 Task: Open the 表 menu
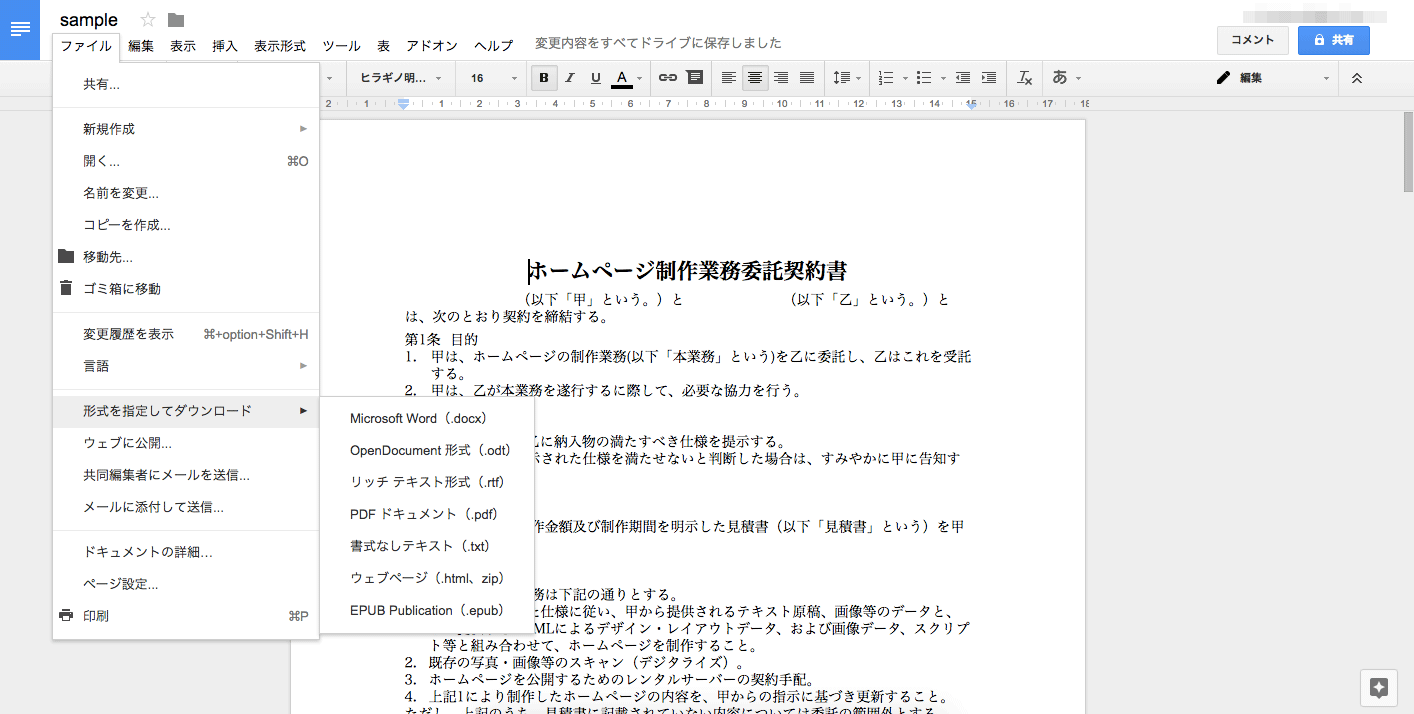pyautogui.click(x=383, y=46)
